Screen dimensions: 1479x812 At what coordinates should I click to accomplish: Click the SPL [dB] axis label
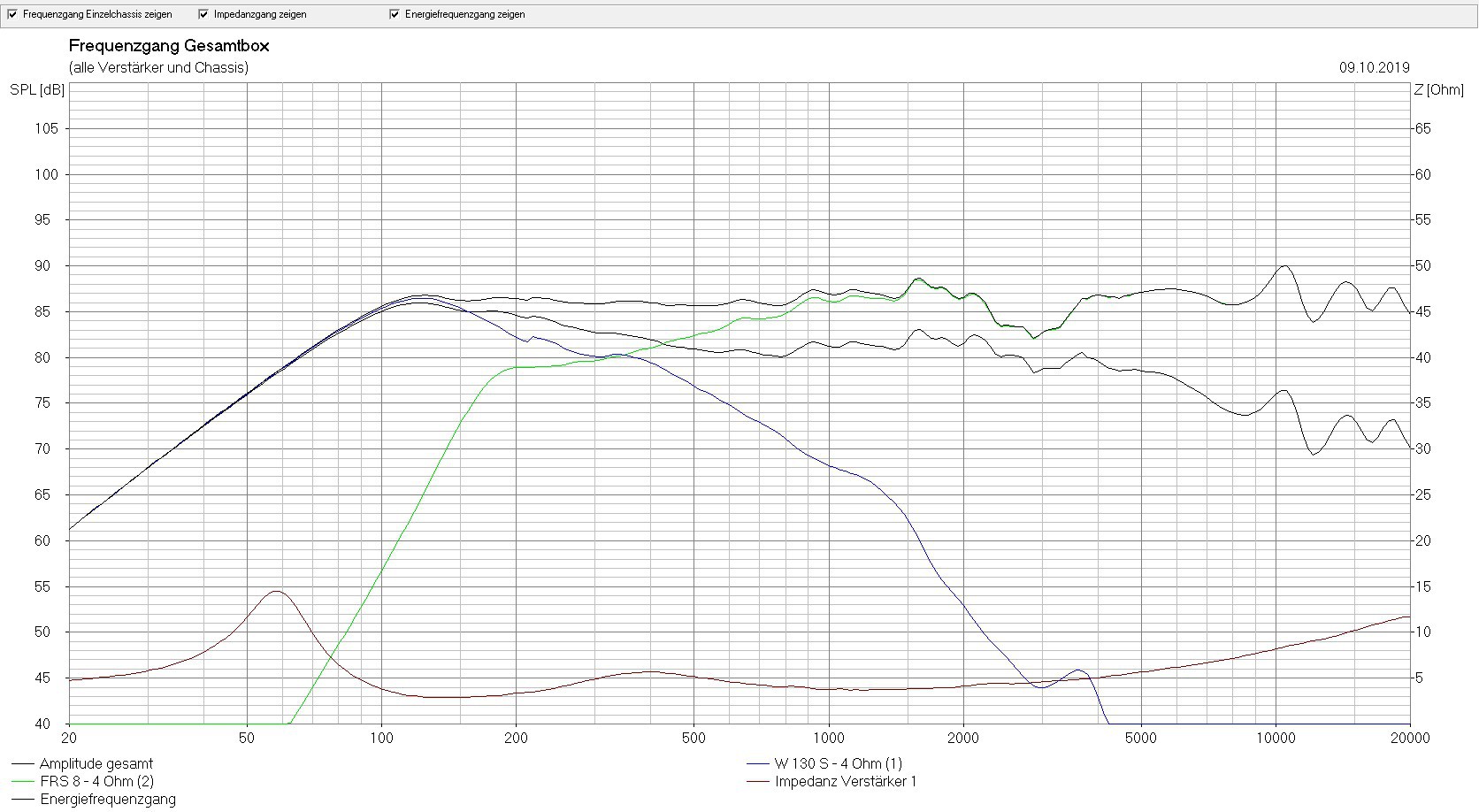tap(37, 89)
